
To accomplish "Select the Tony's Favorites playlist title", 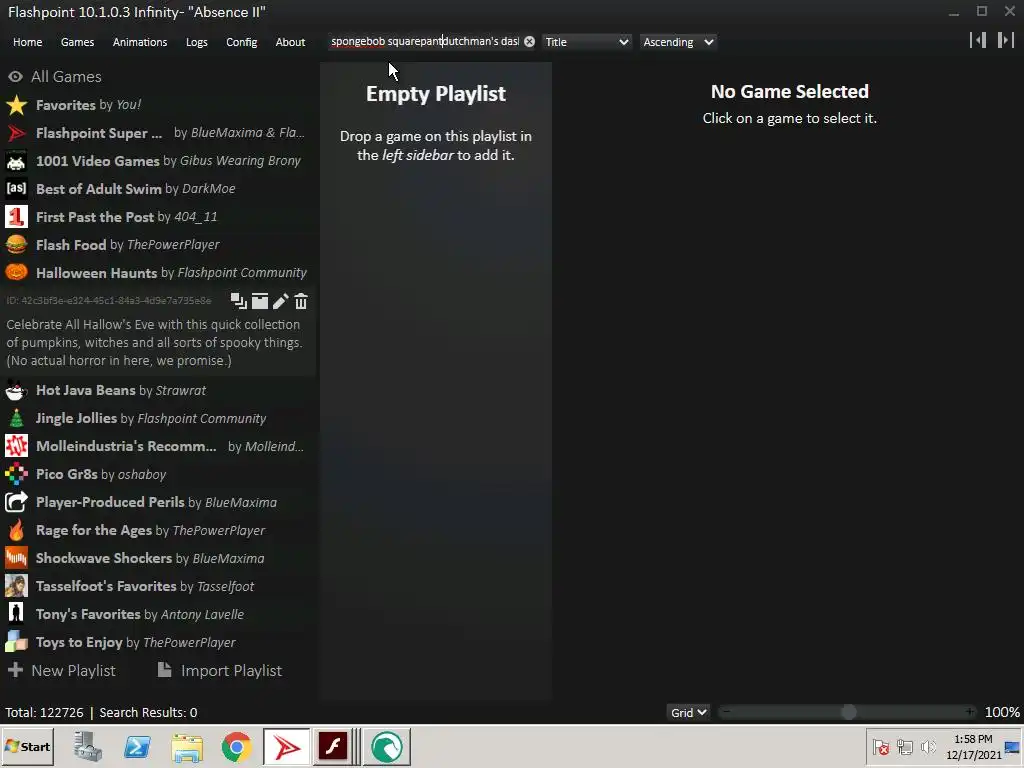I will [88, 615].
